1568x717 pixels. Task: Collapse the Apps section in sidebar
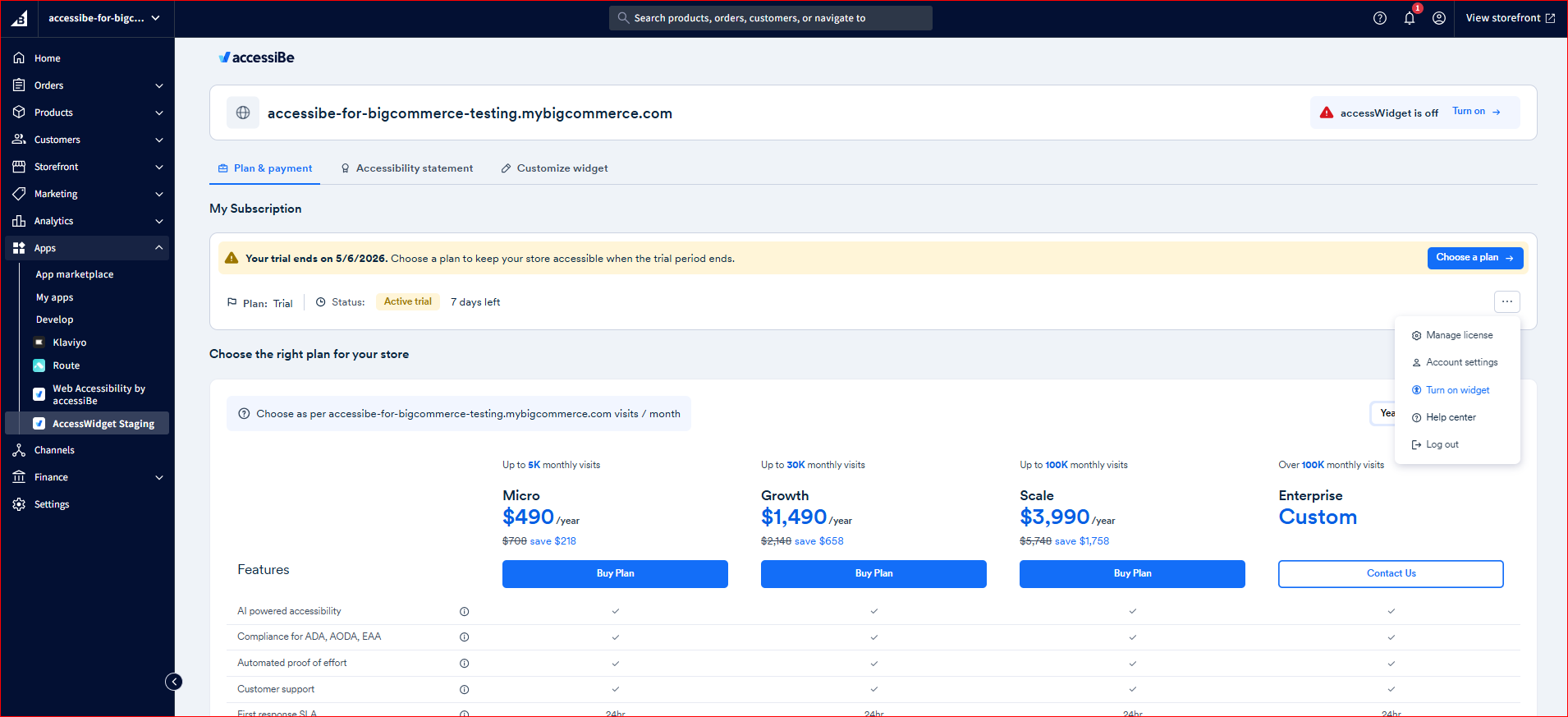pos(159,248)
